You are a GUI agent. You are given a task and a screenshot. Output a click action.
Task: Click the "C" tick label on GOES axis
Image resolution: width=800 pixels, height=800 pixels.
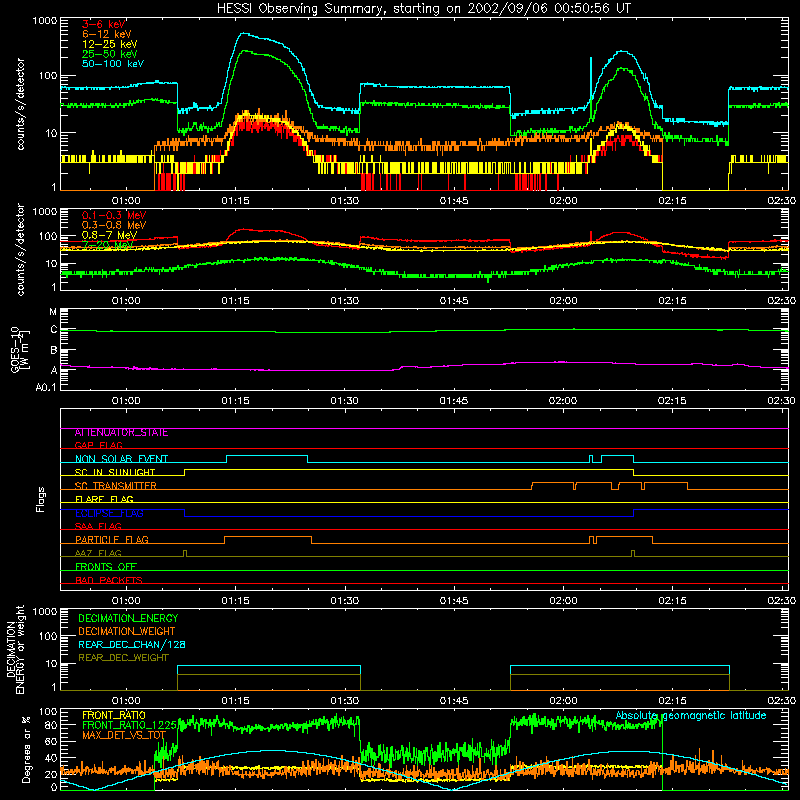(x=54, y=330)
